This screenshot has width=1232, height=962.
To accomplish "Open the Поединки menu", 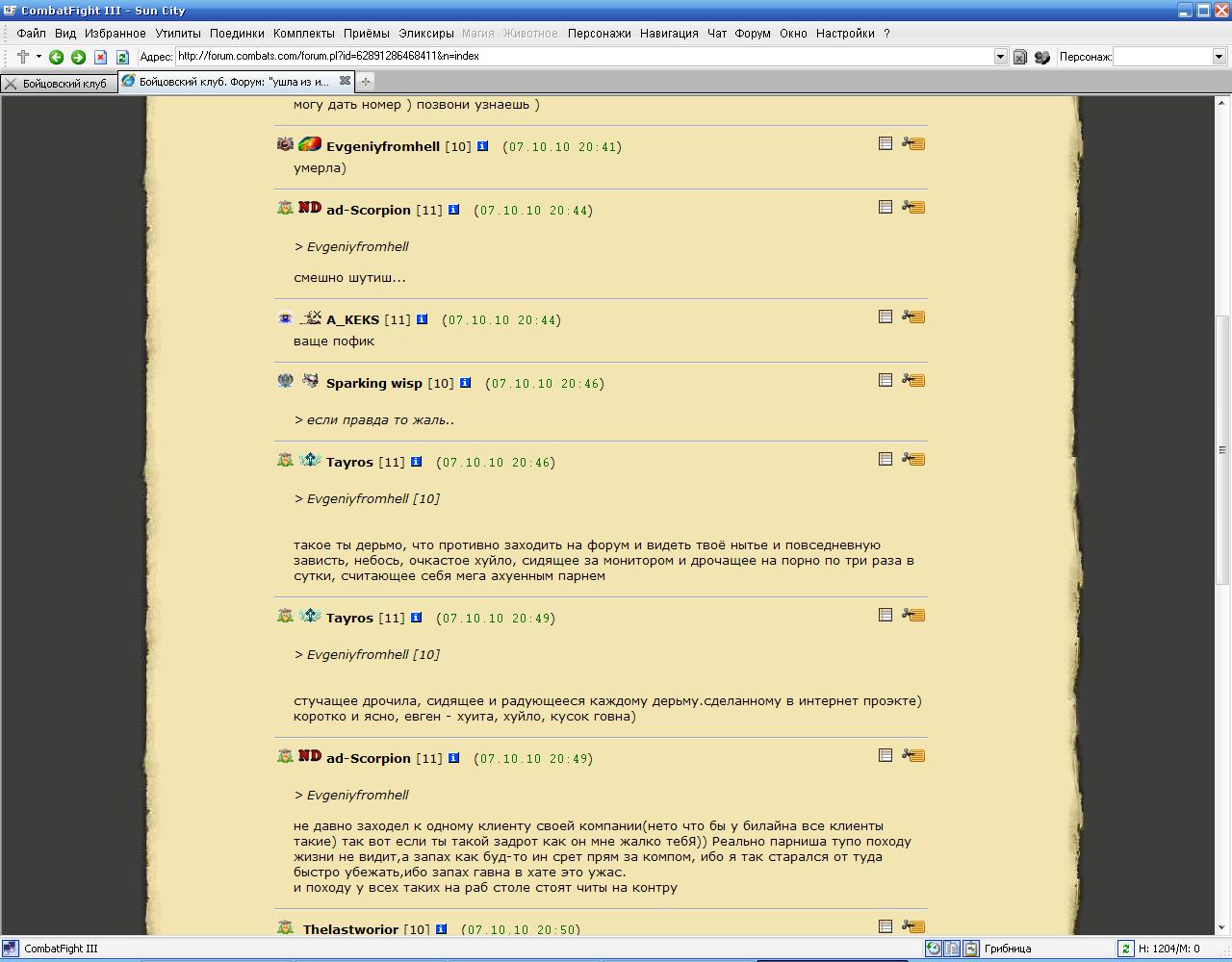I will pyautogui.click(x=237, y=33).
